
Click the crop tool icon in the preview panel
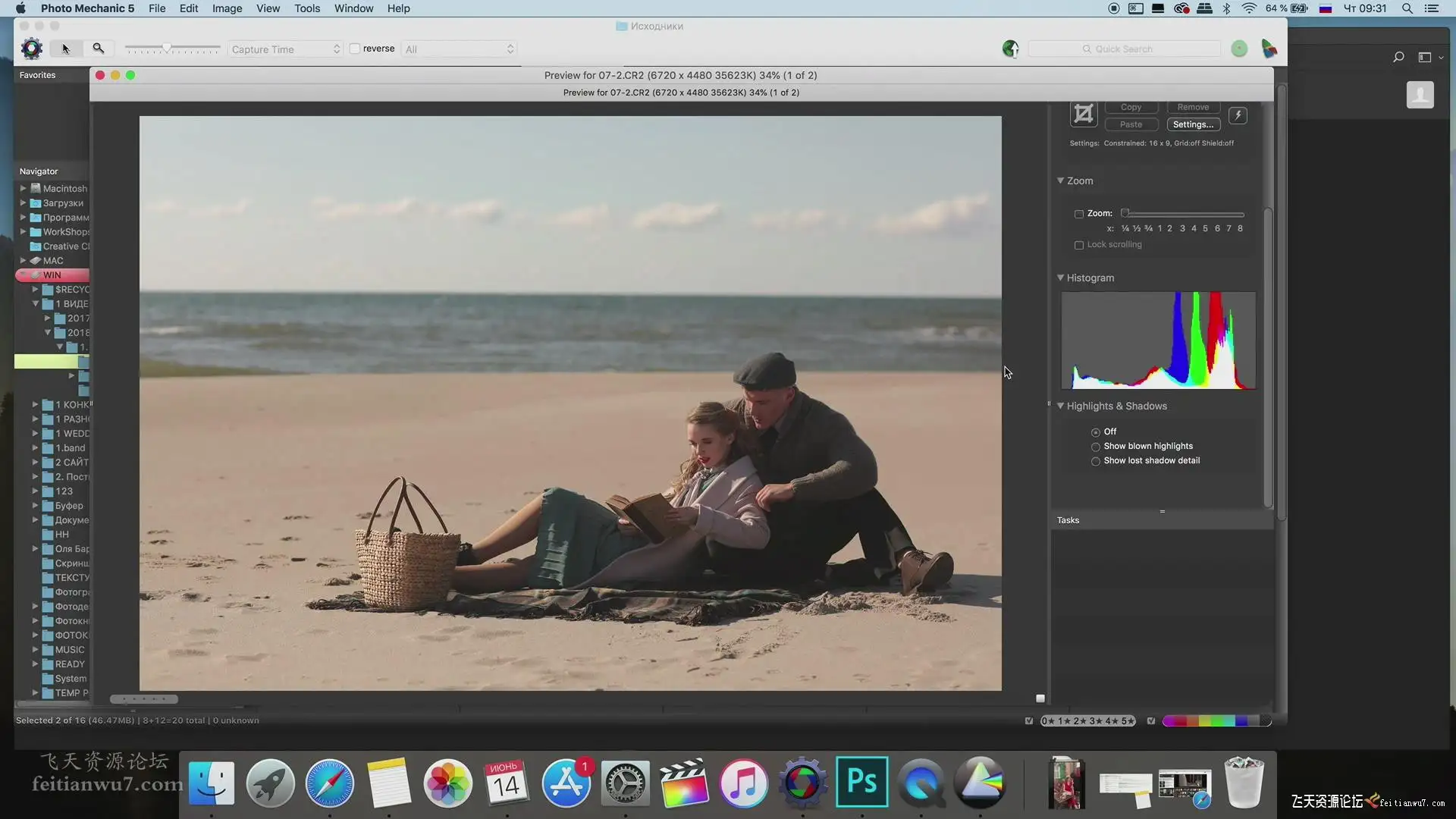pyautogui.click(x=1084, y=114)
